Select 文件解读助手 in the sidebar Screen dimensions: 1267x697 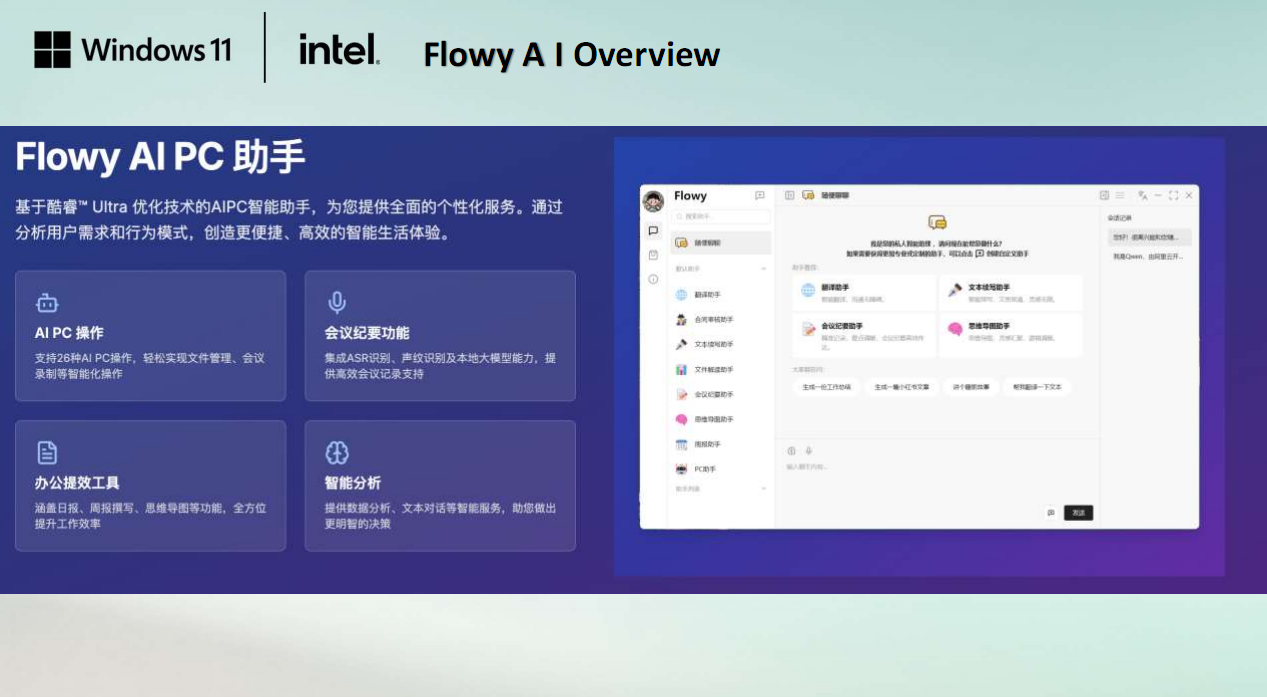coord(721,369)
